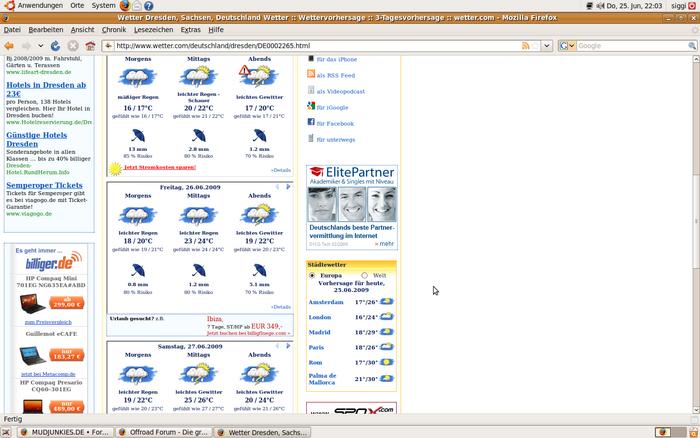Open Semperoper Tickets ad link

(x=44, y=185)
